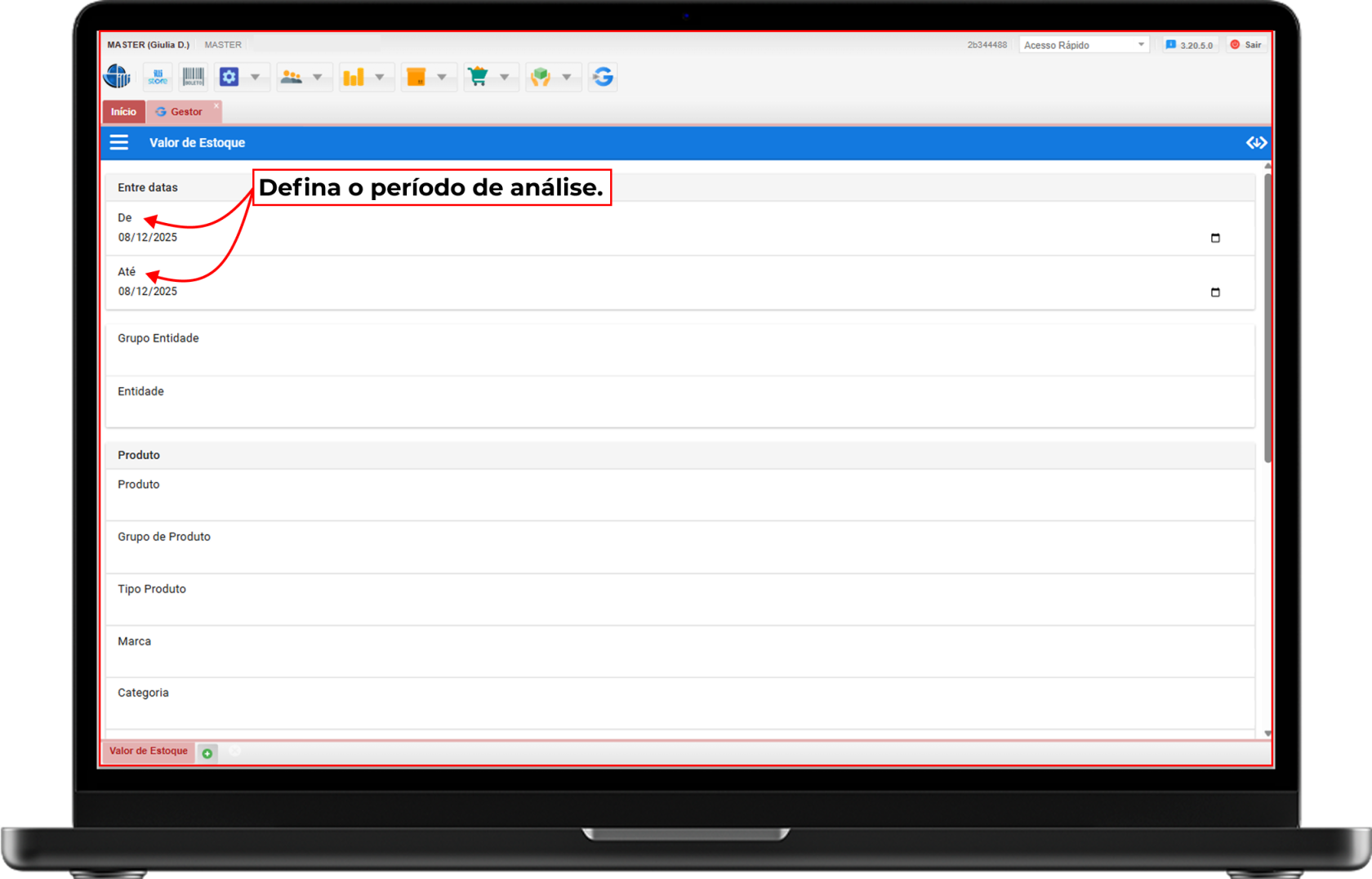Viewport: 1372px width, 879px height.
Task: Click the globe logo icon
Action: [118, 77]
